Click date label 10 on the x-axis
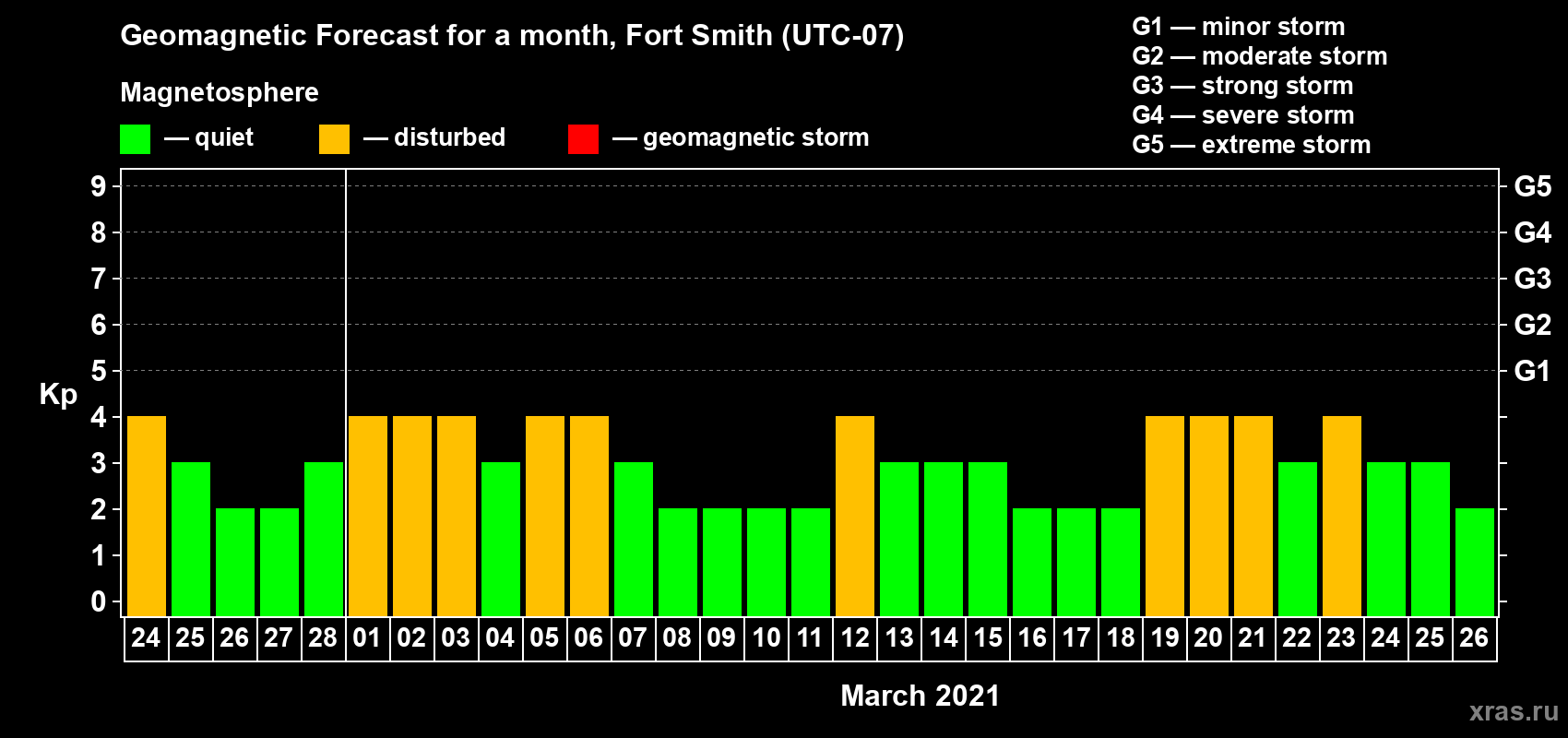This screenshot has width=1568, height=738. [x=766, y=638]
